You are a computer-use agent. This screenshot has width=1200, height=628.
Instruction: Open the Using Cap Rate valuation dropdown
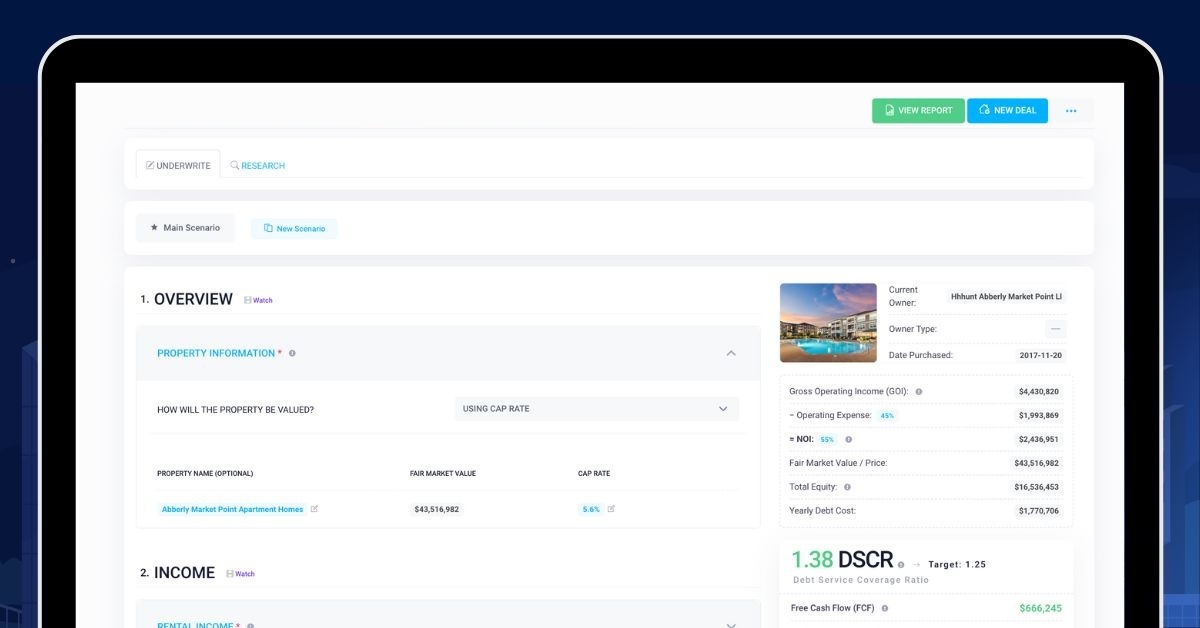click(x=596, y=409)
